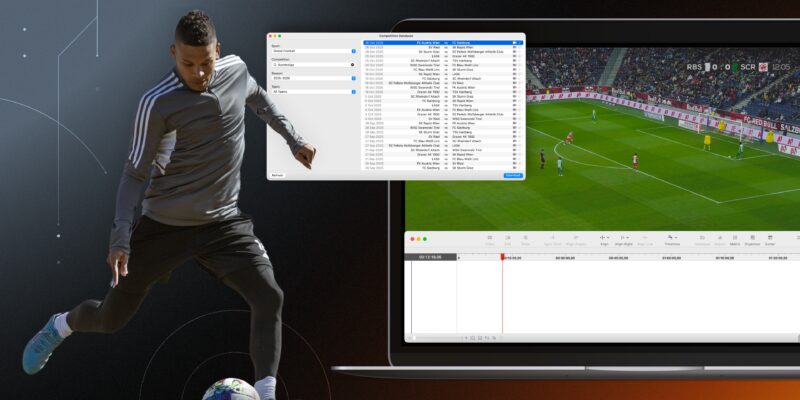Click the blue Download button
Screen dimensions: 800x400
(513, 175)
